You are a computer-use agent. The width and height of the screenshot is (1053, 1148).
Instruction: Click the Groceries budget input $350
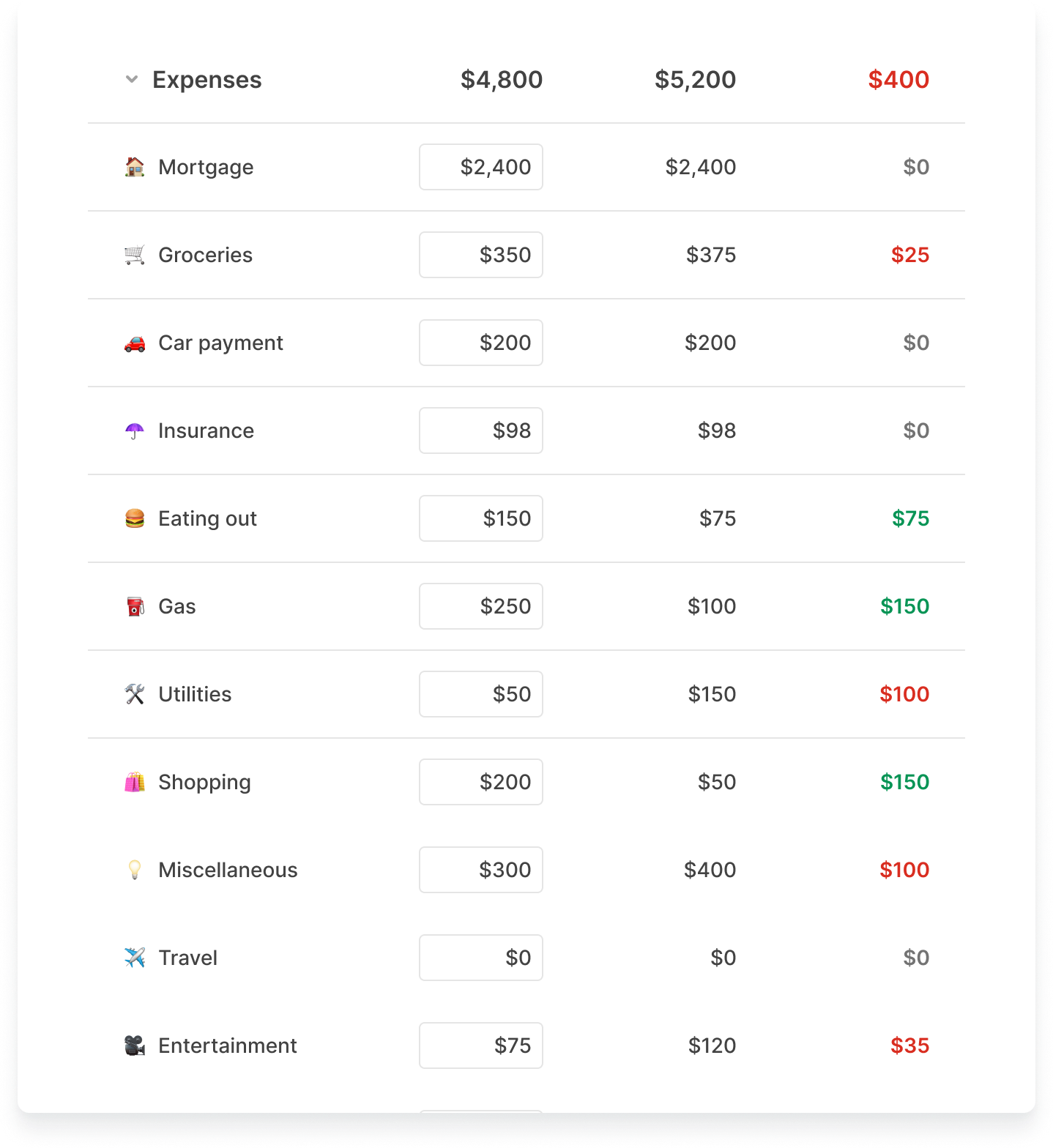point(481,255)
